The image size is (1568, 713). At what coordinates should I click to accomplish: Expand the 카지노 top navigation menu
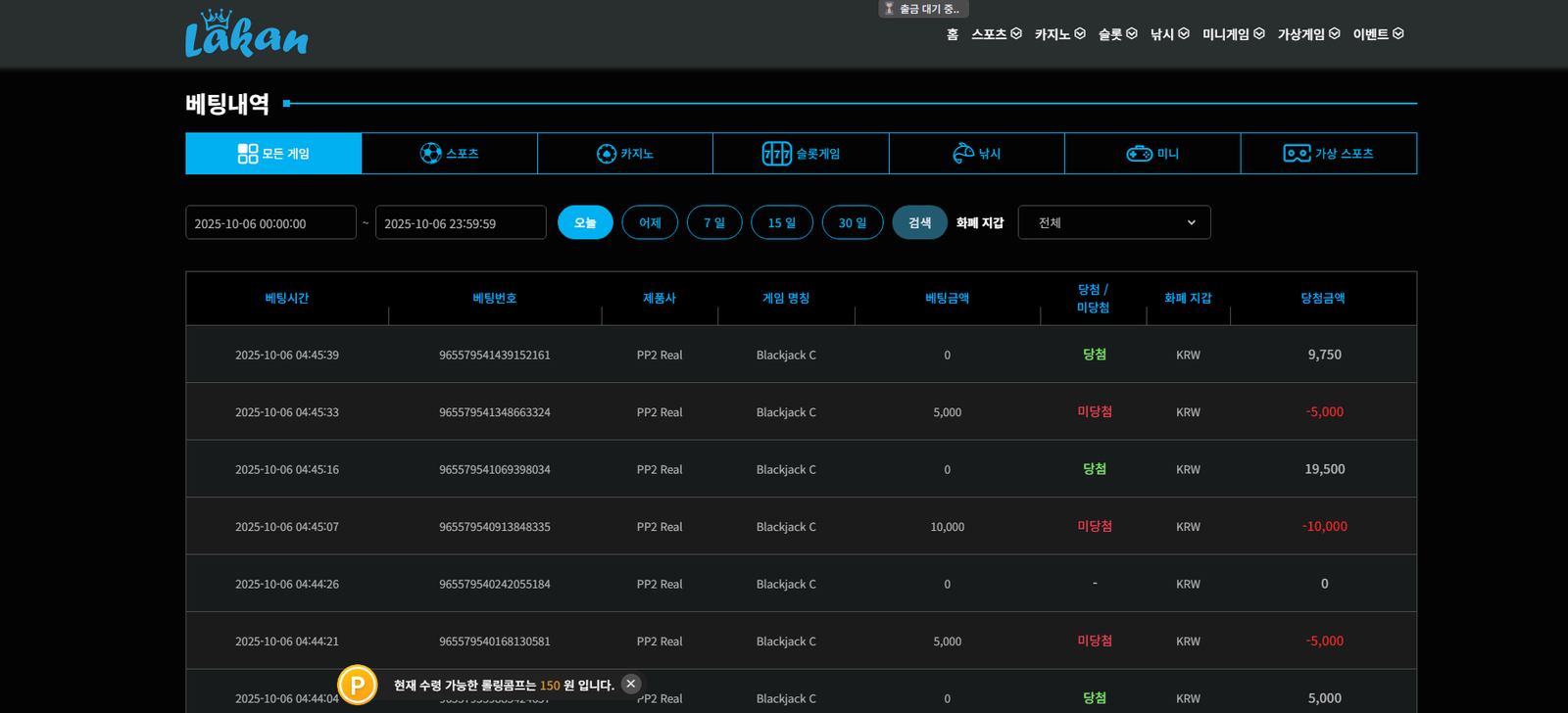[1059, 34]
